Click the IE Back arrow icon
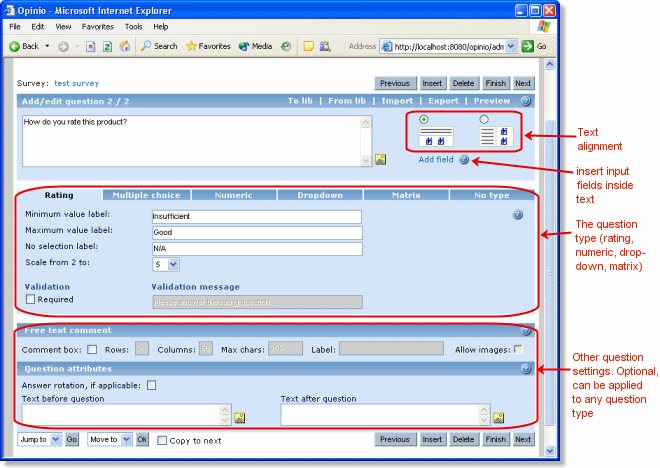660x468 pixels. 15,46
